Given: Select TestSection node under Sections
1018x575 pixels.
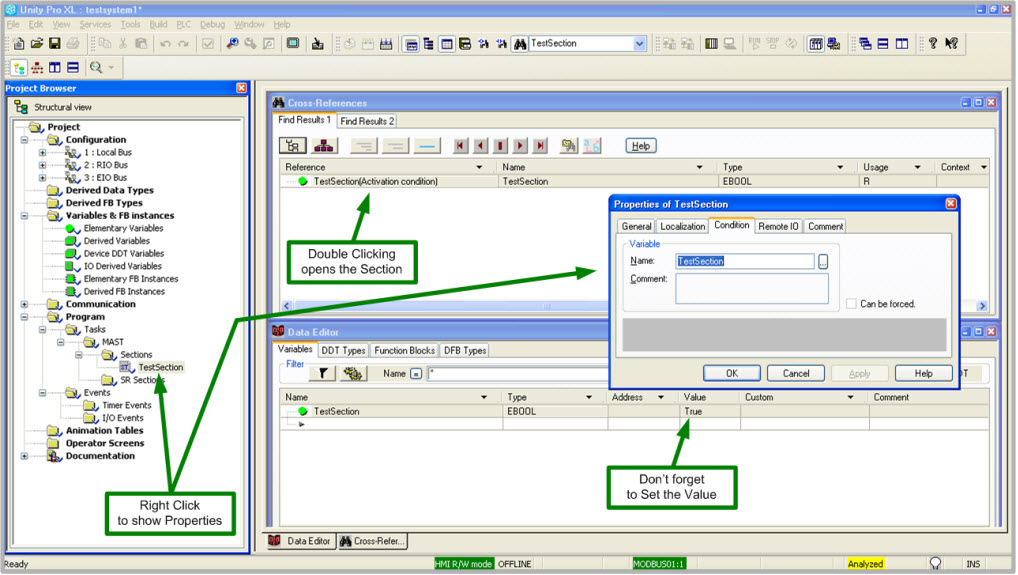Looking at the screenshot, I should point(160,367).
